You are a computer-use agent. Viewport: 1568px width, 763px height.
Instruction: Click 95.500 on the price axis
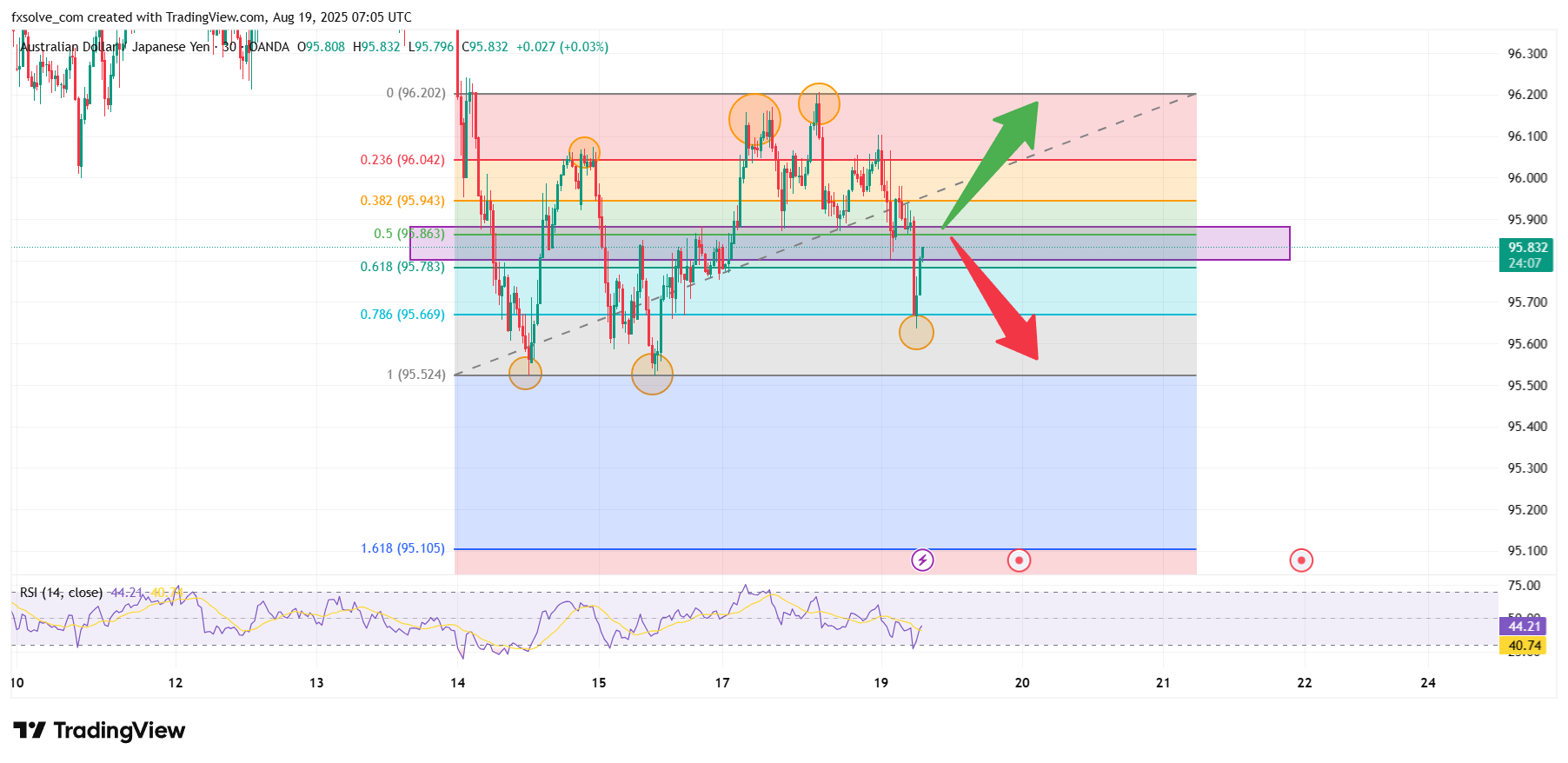1527,386
